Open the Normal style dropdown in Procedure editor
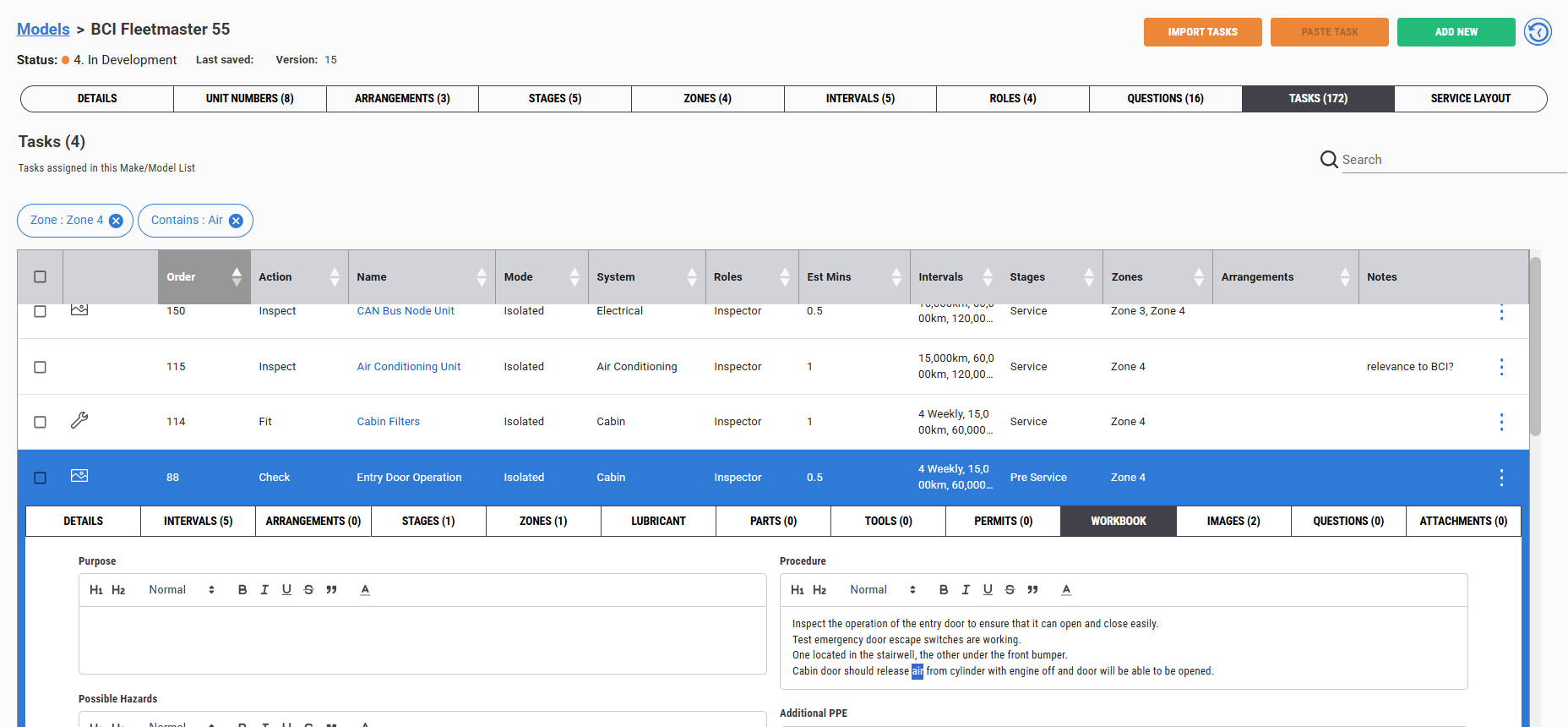The height and width of the screenshot is (727, 1568). 883,590
